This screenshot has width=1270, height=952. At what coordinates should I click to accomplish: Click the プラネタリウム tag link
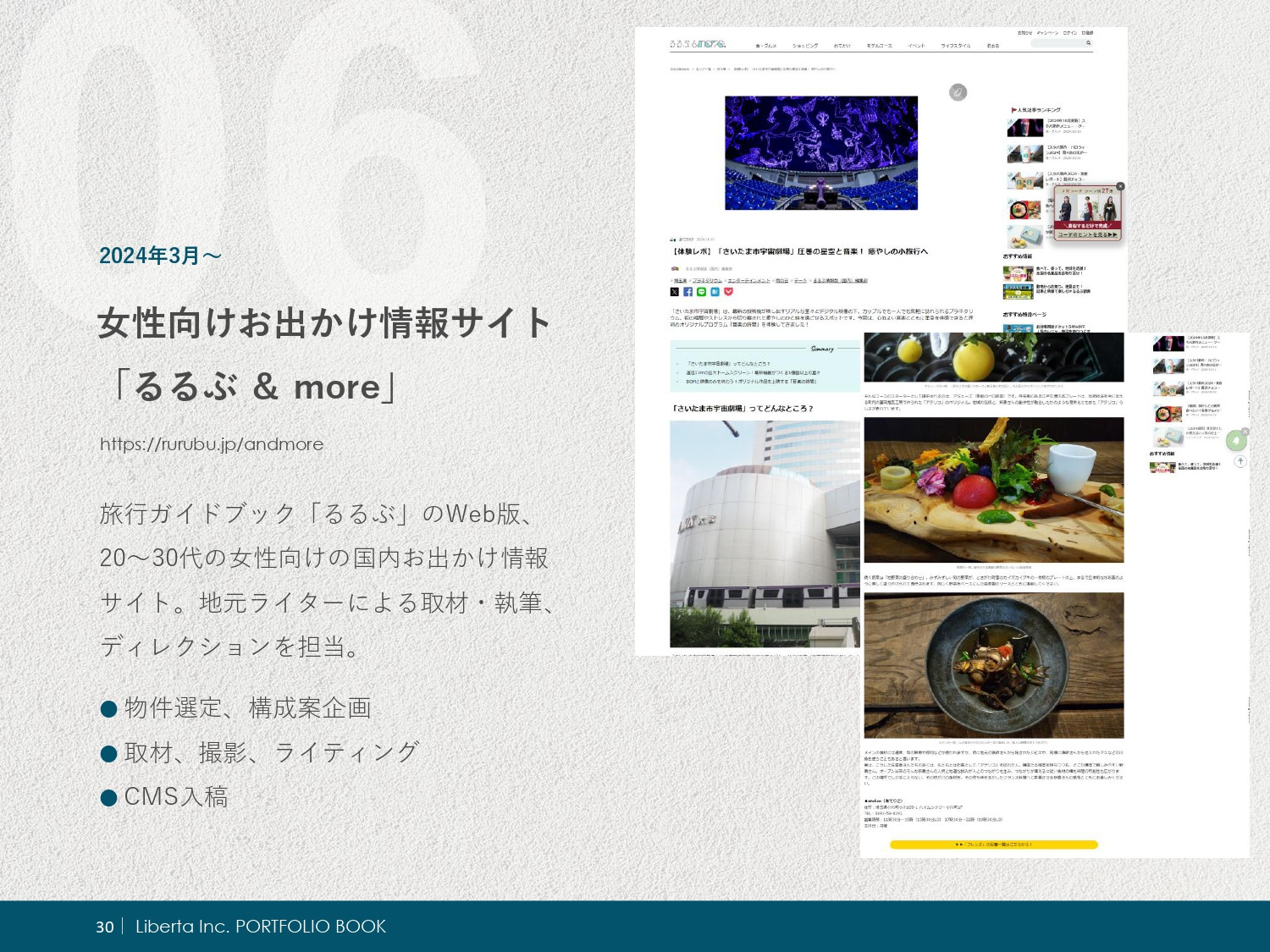click(707, 280)
